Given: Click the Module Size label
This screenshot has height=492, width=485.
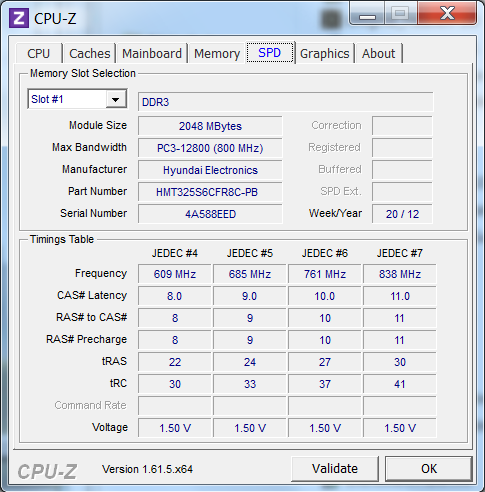Looking at the screenshot, I should (98, 125).
